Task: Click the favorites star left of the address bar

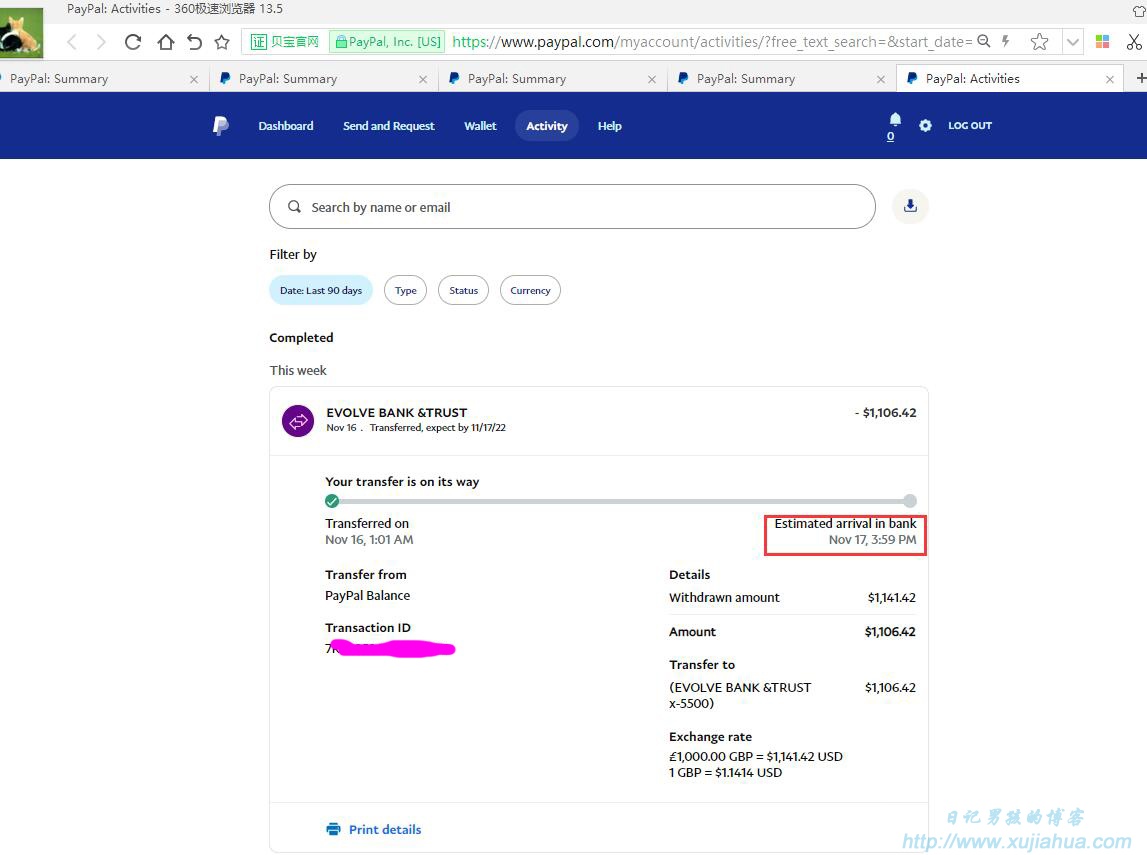Action: (x=222, y=42)
